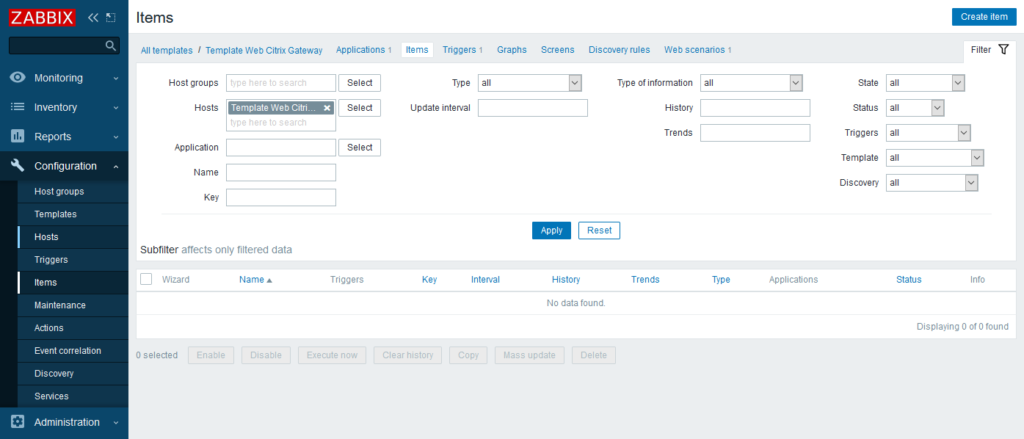Open the Type of information dropdown

pos(751,83)
